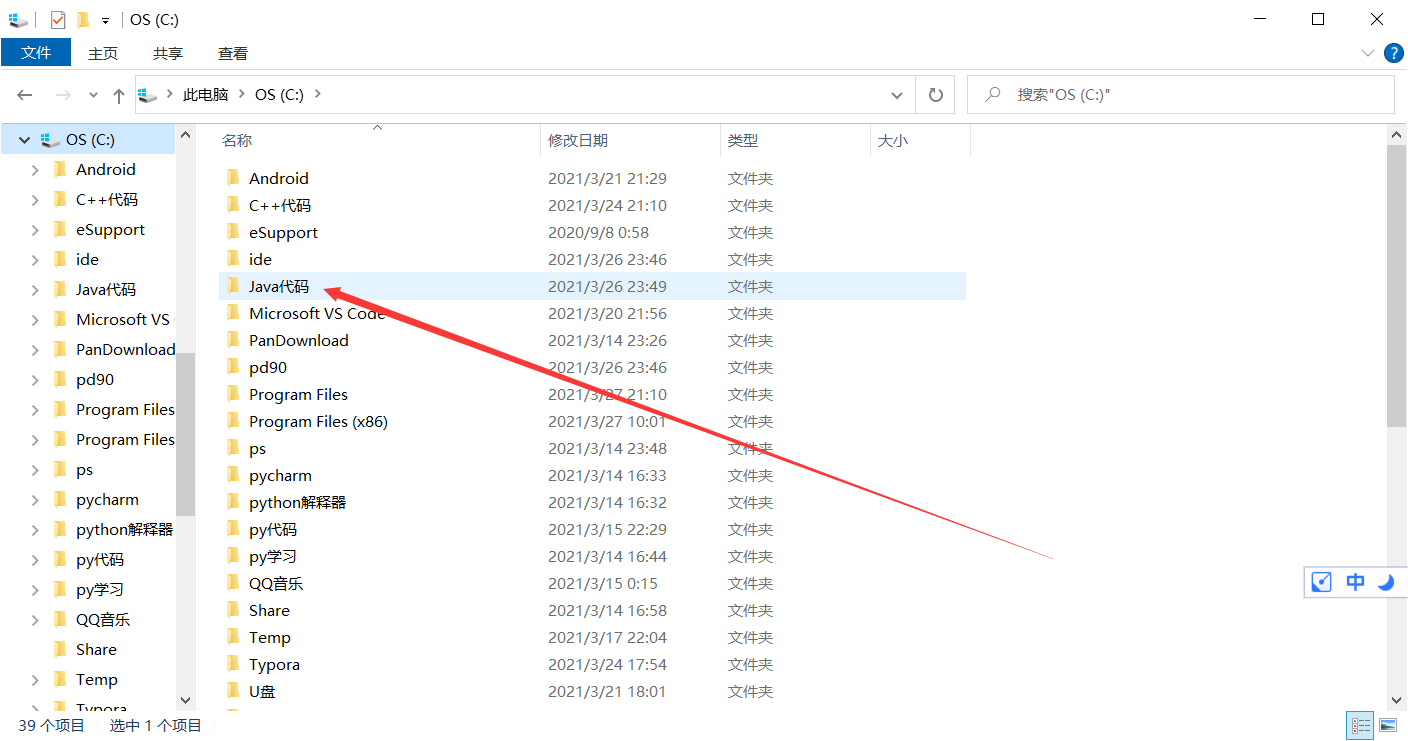Select the Java代码 folder name in file list
This screenshot has height=741, width=1408.
coord(279,286)
